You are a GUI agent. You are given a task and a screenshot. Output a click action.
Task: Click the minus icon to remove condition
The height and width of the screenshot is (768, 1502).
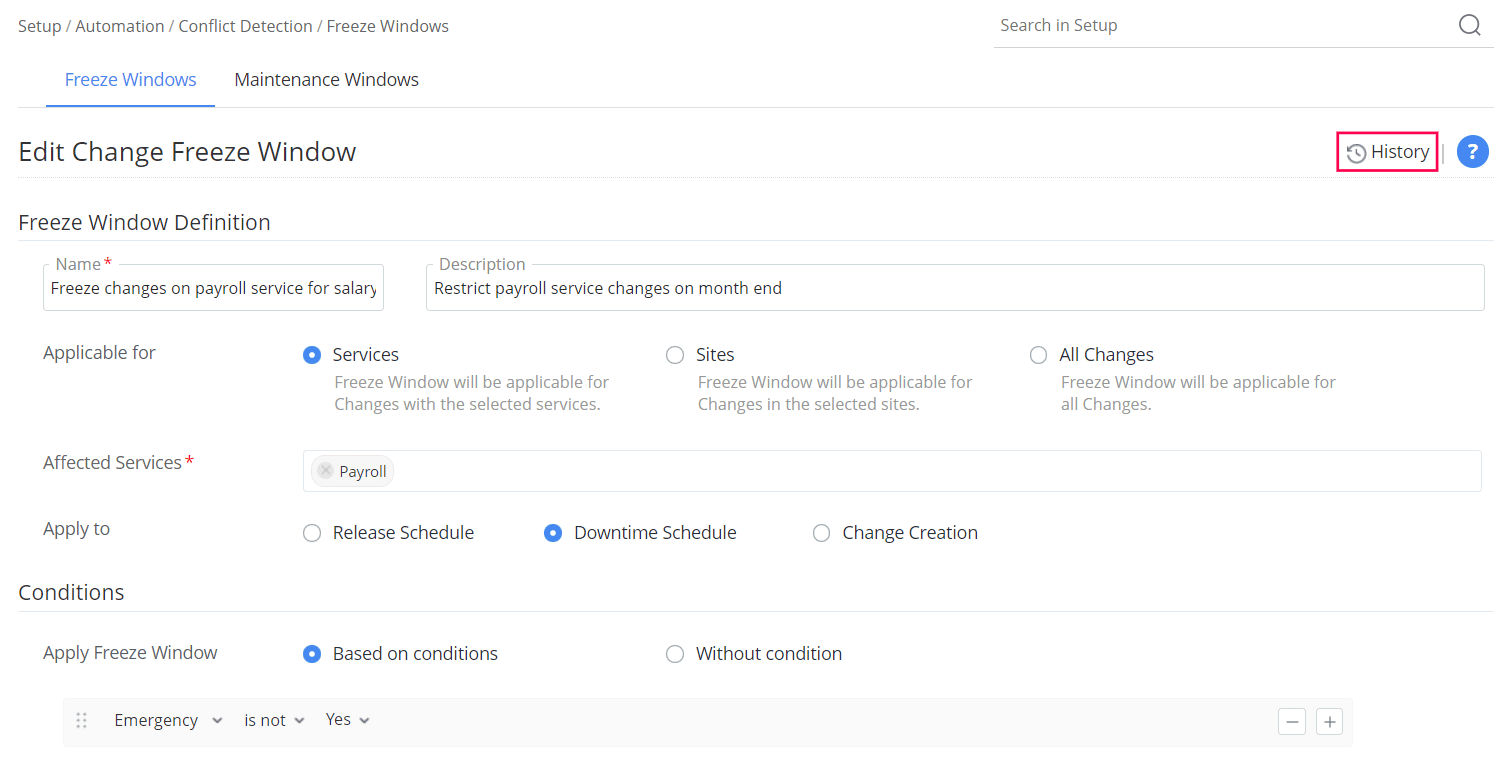(1292, 722)
